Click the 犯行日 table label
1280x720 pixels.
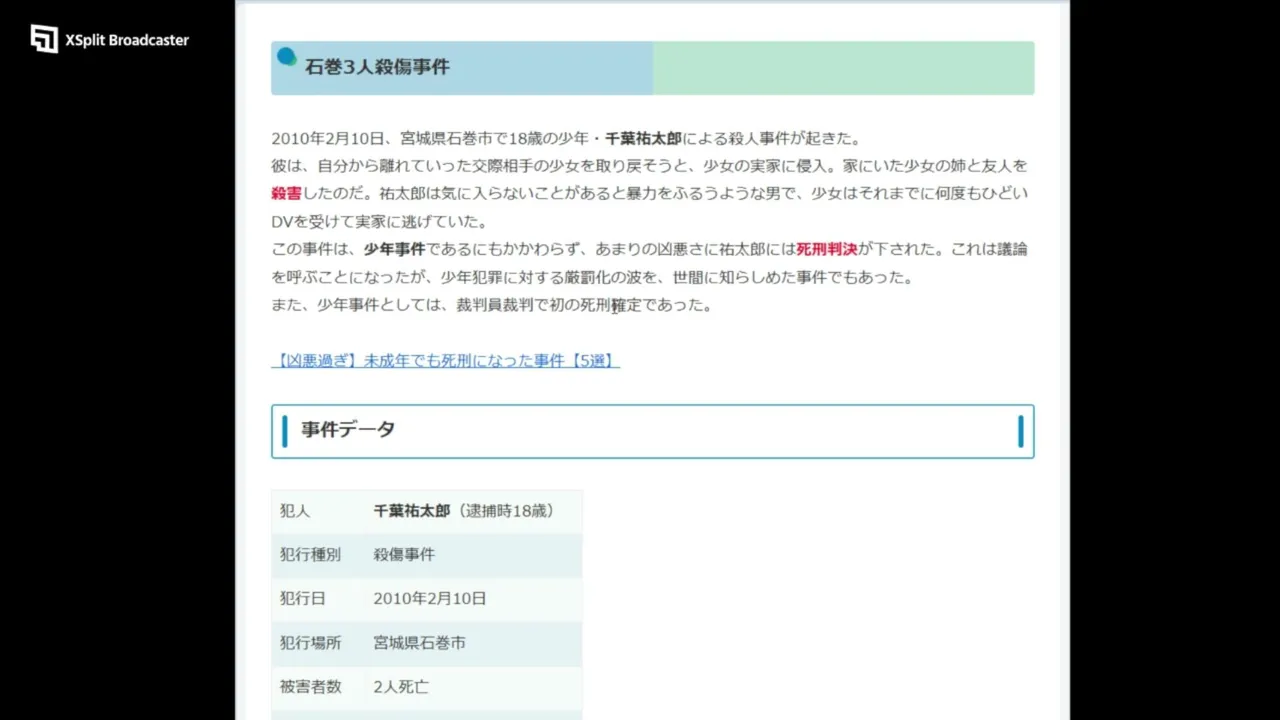coord(302,599)
